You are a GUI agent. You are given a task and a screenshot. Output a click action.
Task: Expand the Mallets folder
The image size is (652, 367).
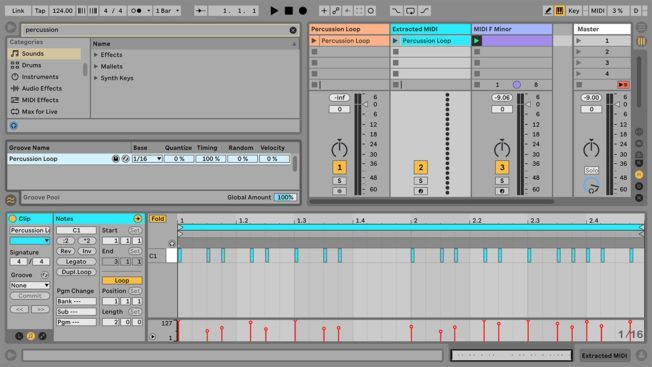tap(96, 67)
